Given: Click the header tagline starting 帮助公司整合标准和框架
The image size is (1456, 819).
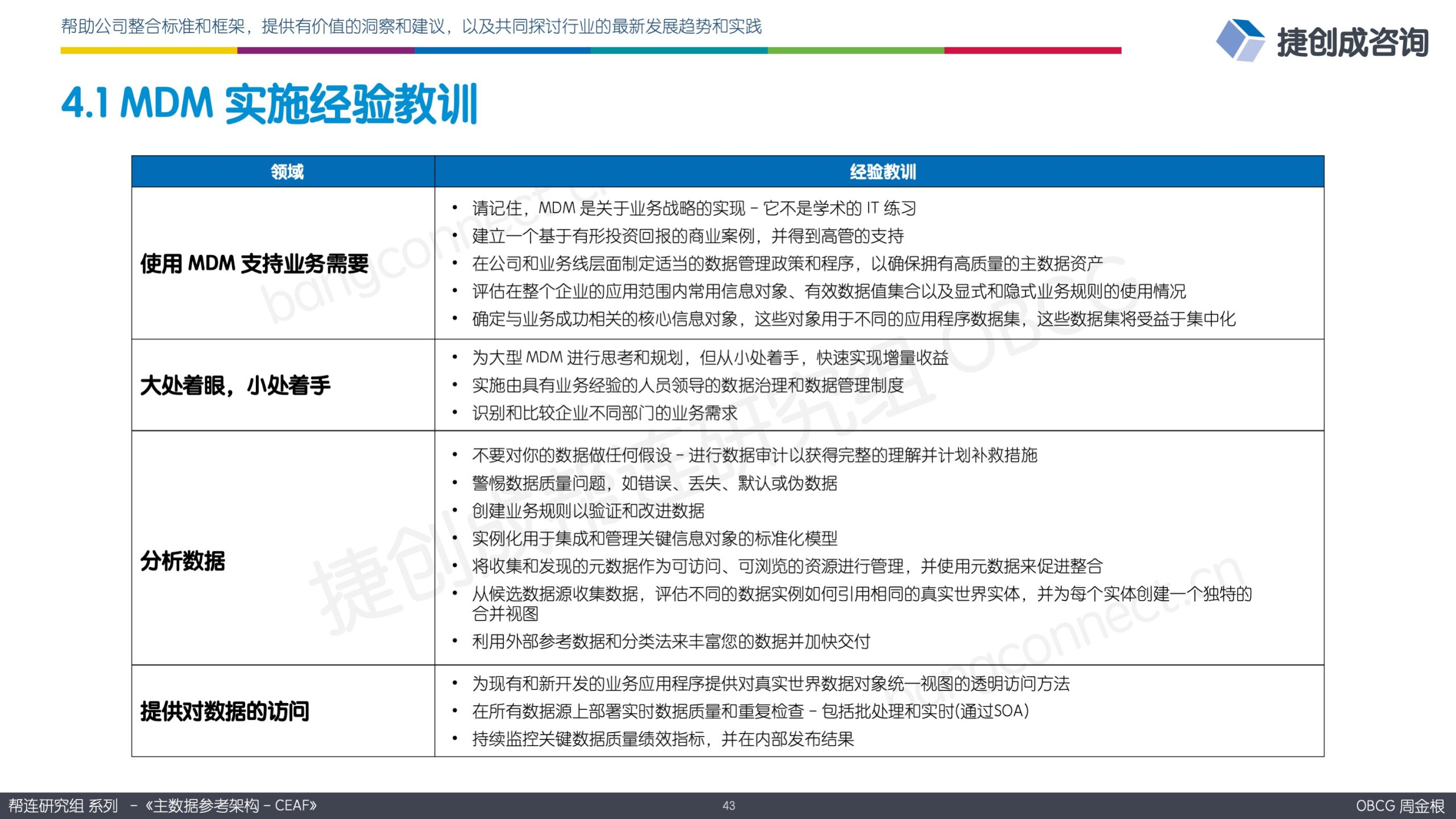Looking at the screenshot, I should click(x=411, y=26).
